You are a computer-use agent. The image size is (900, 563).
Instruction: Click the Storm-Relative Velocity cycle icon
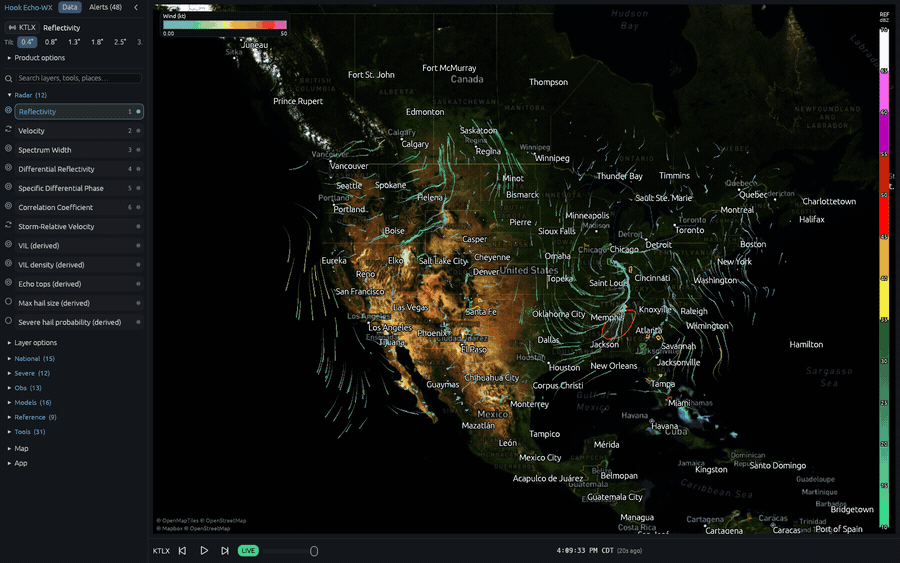tap(8, 225)
